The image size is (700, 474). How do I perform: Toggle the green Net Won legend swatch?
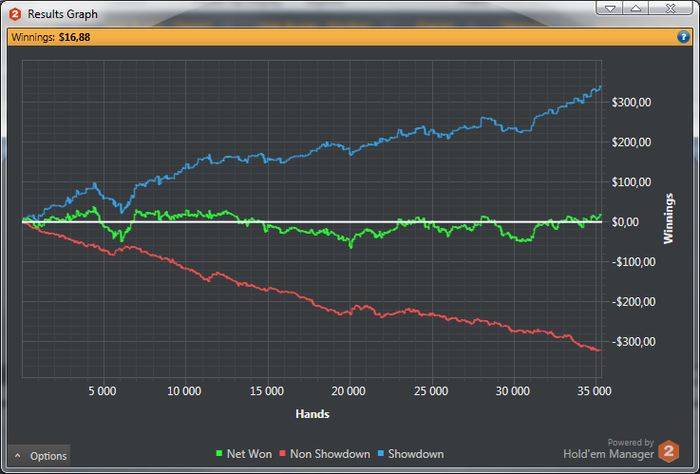click(219, 453)
